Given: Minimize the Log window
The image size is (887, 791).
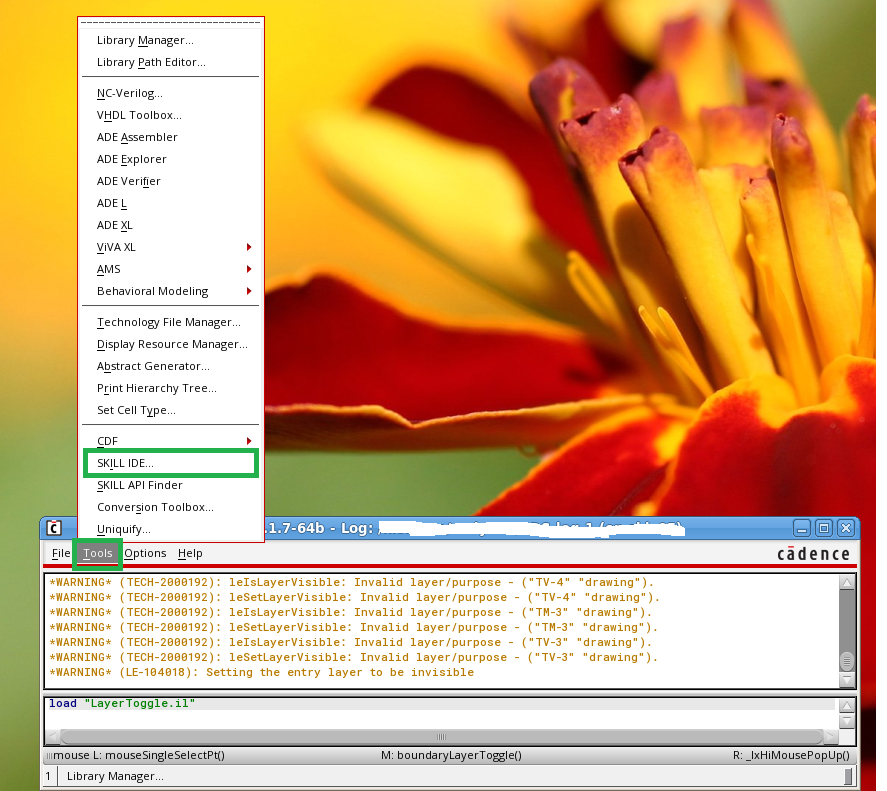Looking at the screenshot, I should (x=803, y=528).
